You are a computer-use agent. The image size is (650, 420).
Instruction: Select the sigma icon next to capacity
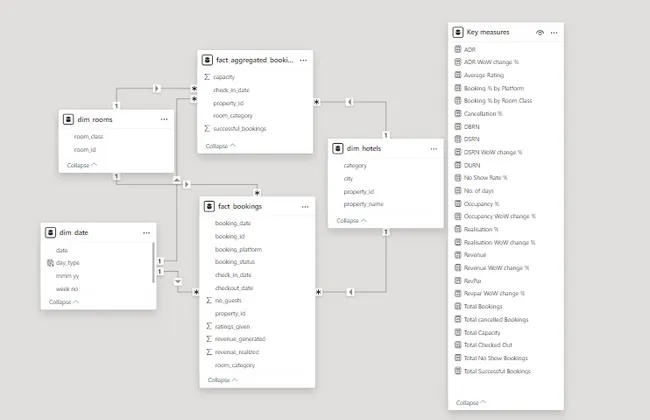(x=206, y=76)
